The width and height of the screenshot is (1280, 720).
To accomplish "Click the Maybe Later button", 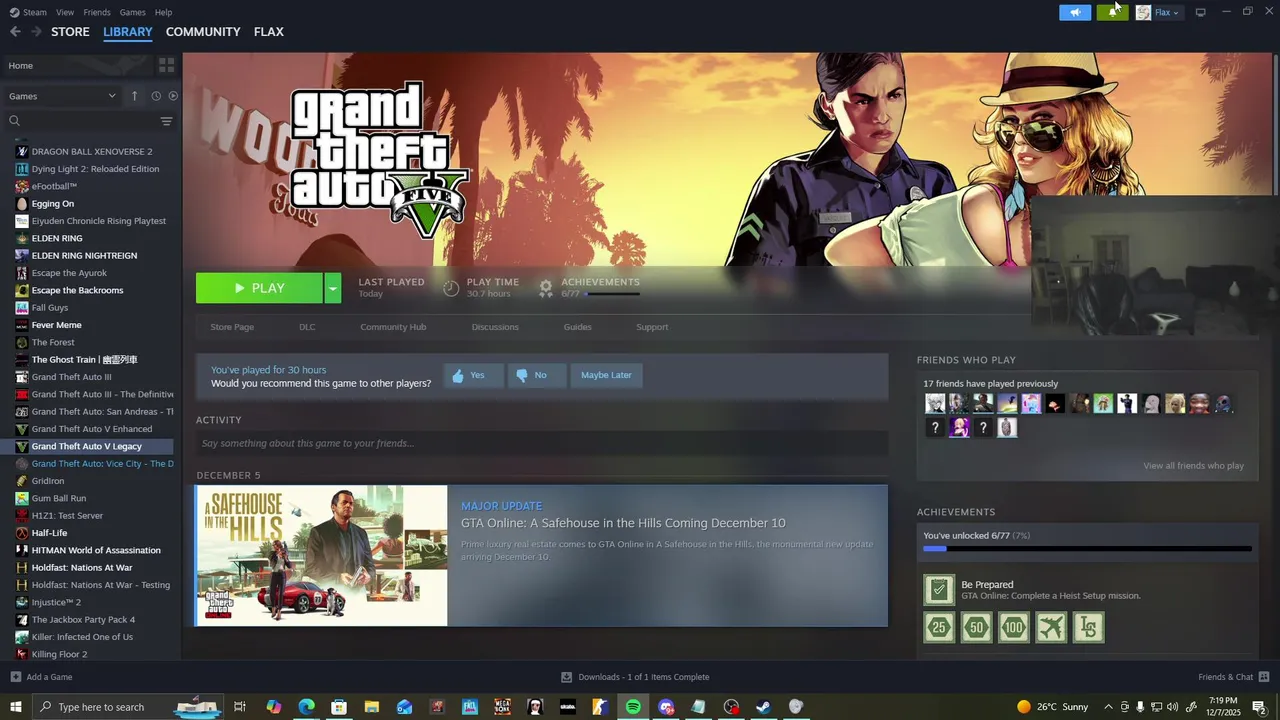I will pos(606,375).
